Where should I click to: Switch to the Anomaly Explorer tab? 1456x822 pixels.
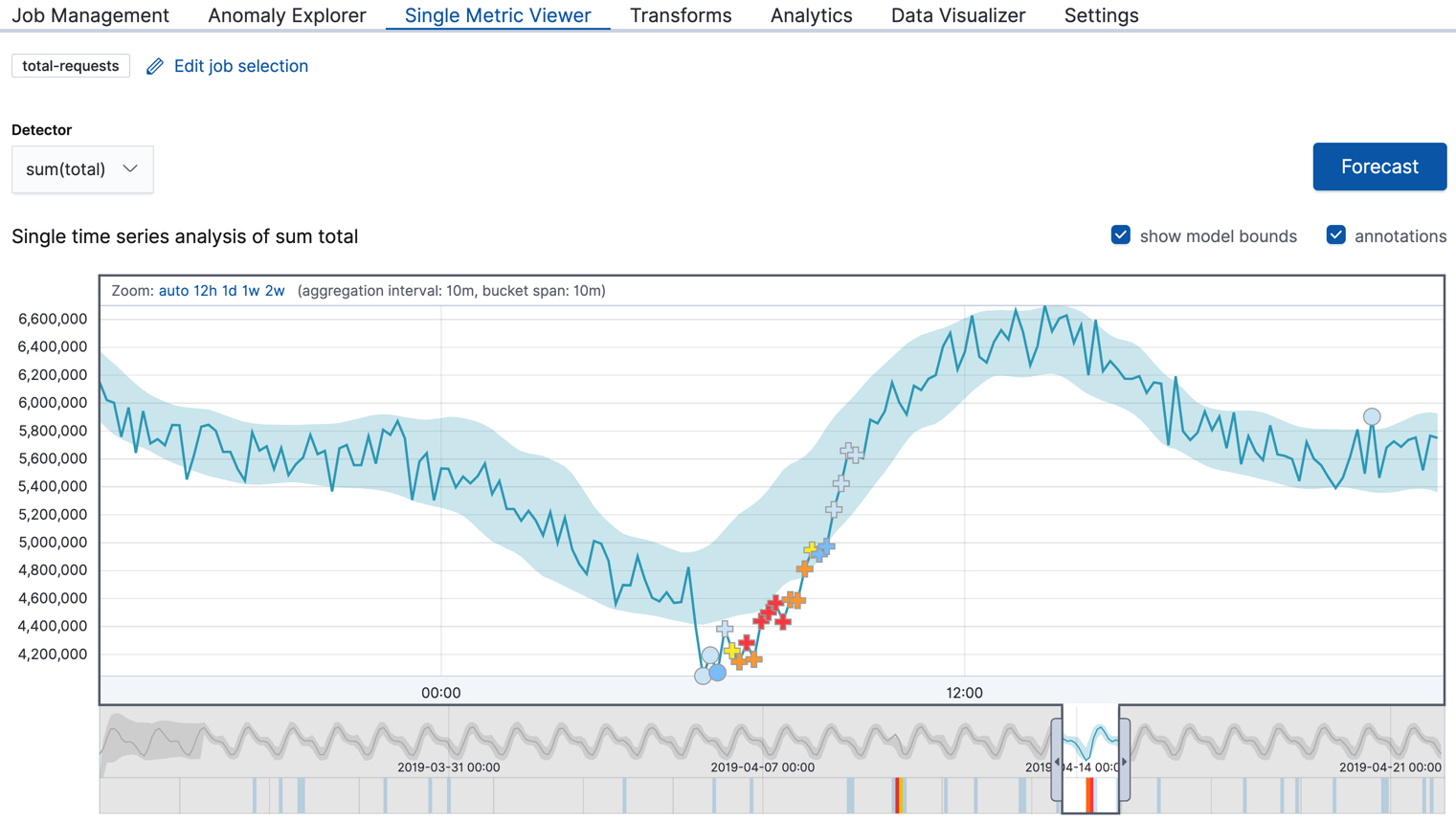click(x=286, y=15)
